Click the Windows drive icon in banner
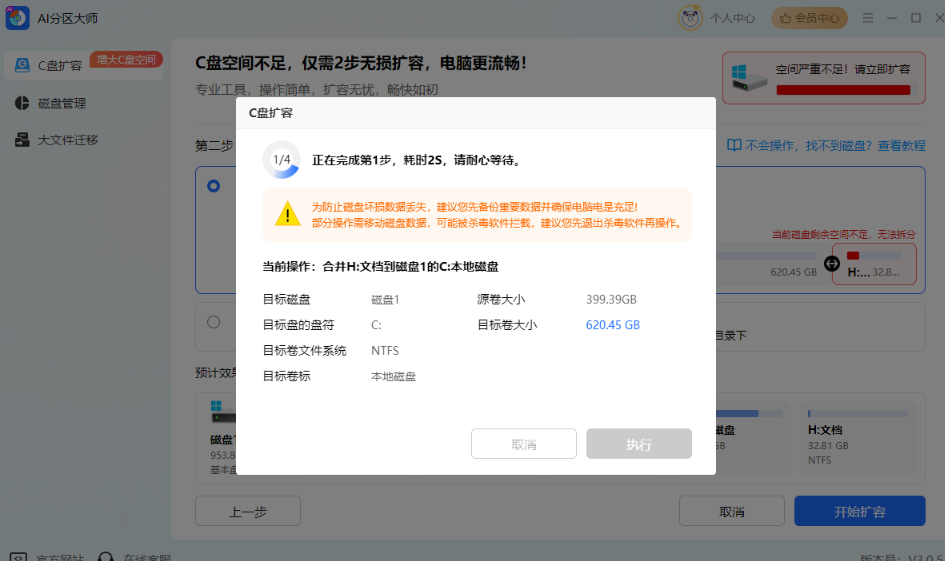Image resolution: width=945 pixels, height=561 pixels. pyautogui.click(x=747, y=78)
